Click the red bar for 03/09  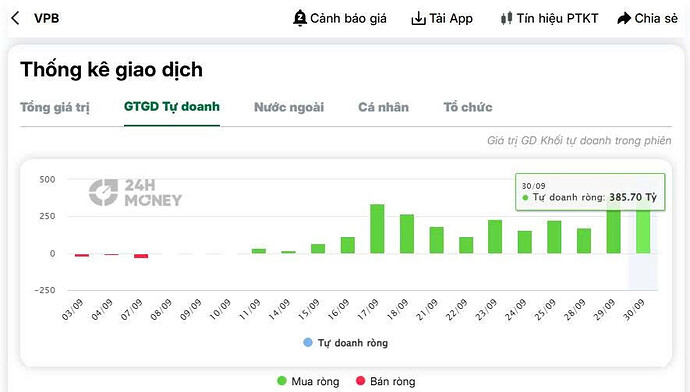(82, 255)
